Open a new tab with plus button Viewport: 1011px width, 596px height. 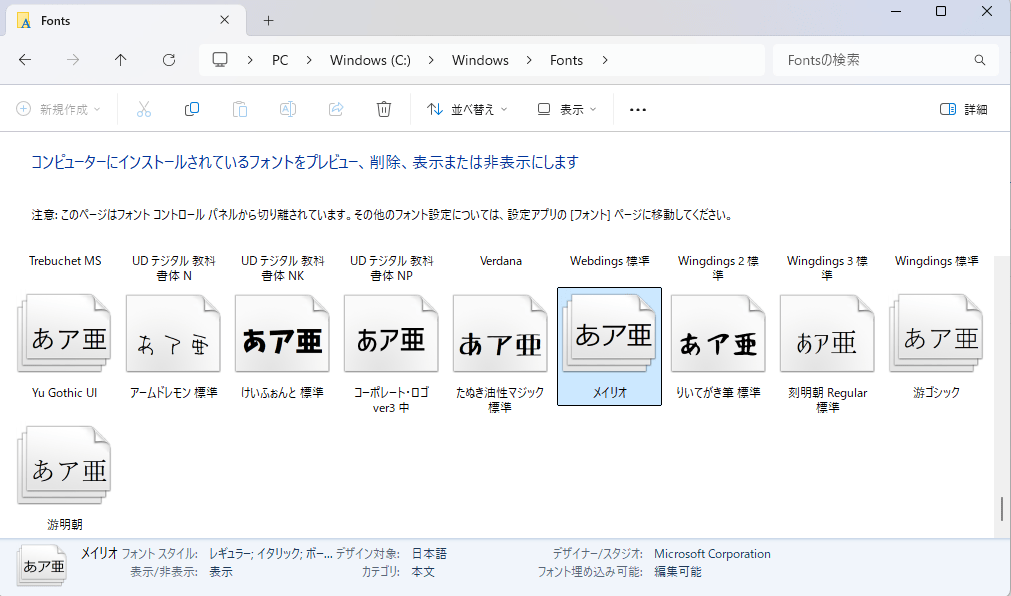pos(269,21)
